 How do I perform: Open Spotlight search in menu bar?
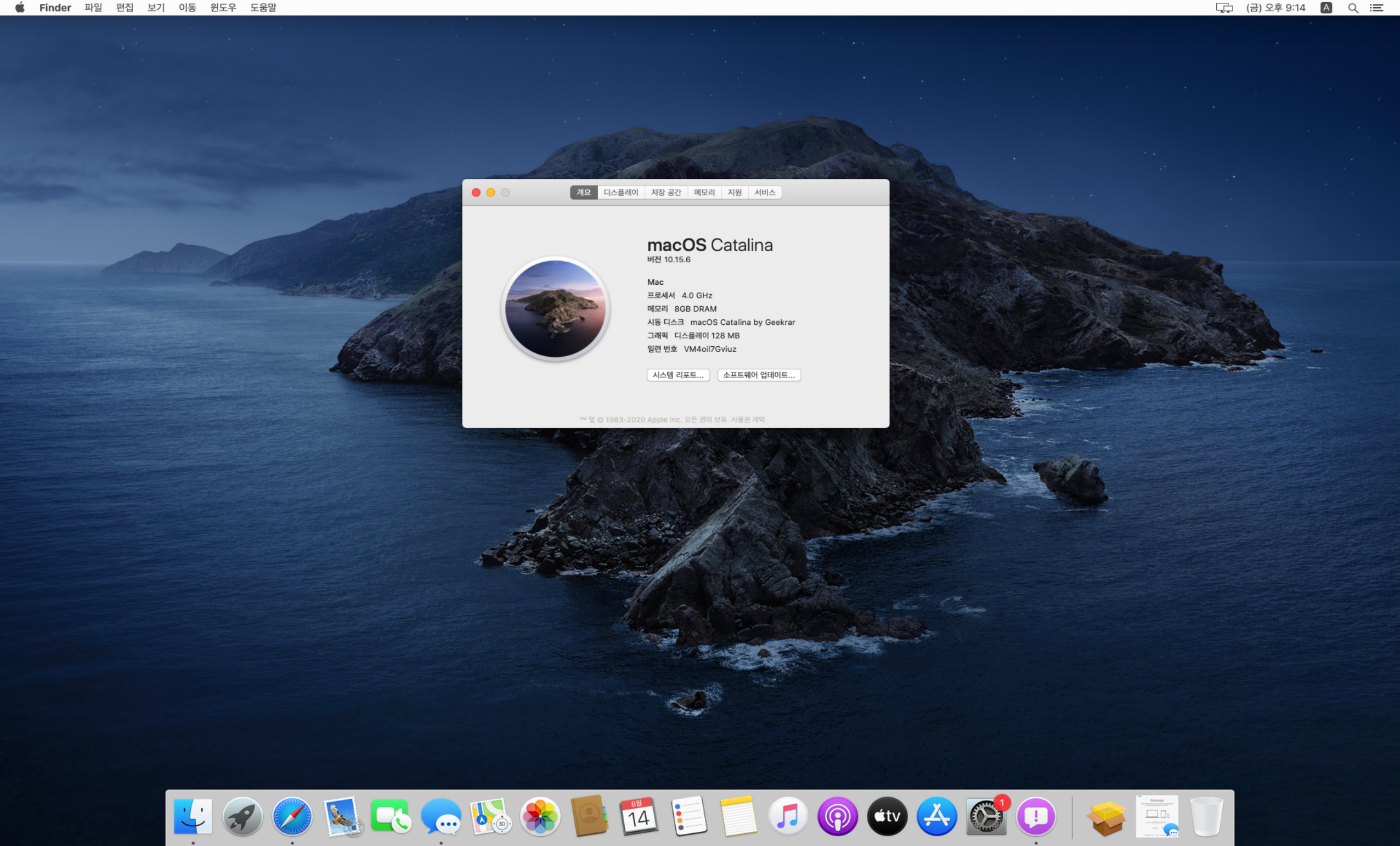(x=1353, y=8)
